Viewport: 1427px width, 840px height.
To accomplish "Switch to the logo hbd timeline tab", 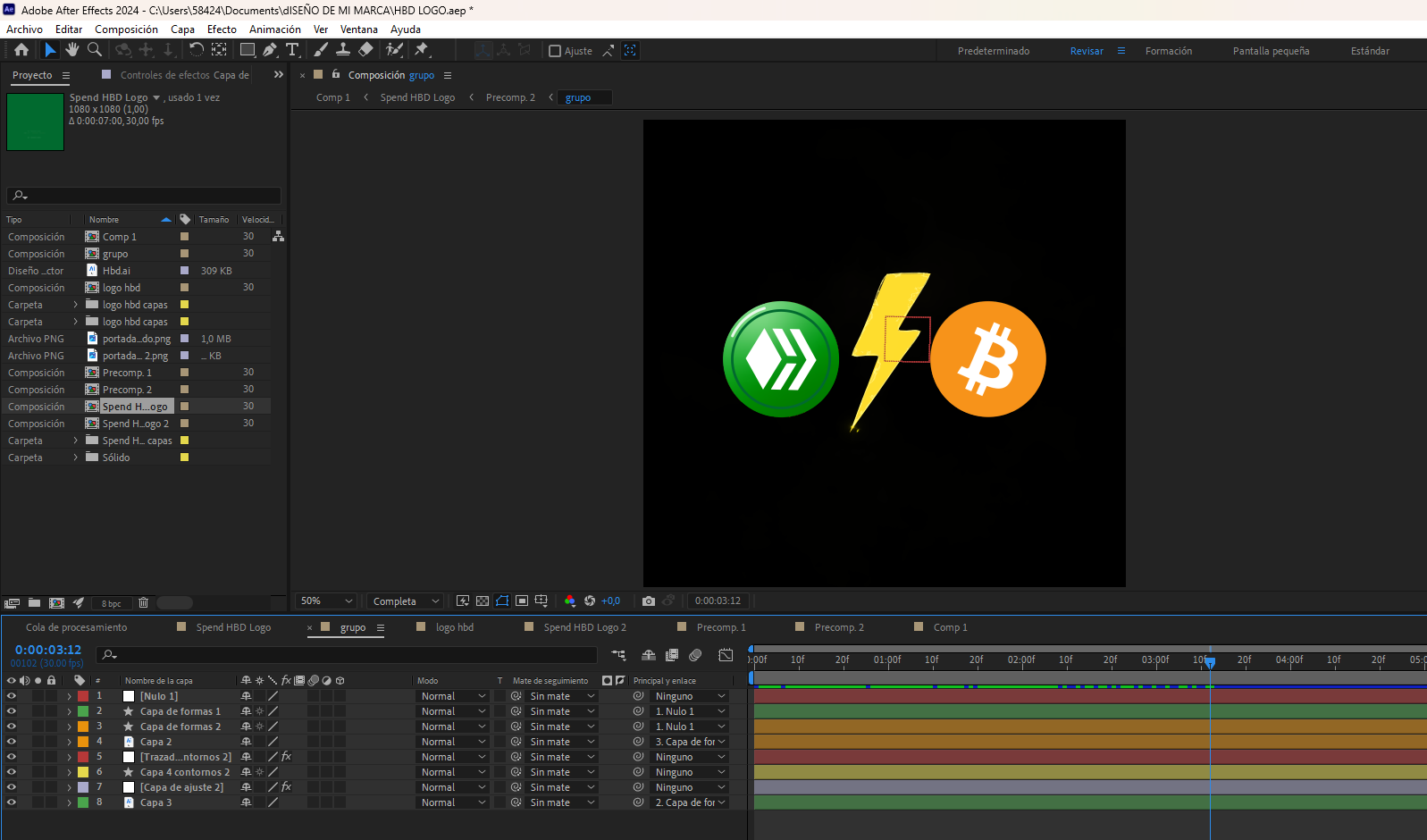I will (x=454, y=627).
